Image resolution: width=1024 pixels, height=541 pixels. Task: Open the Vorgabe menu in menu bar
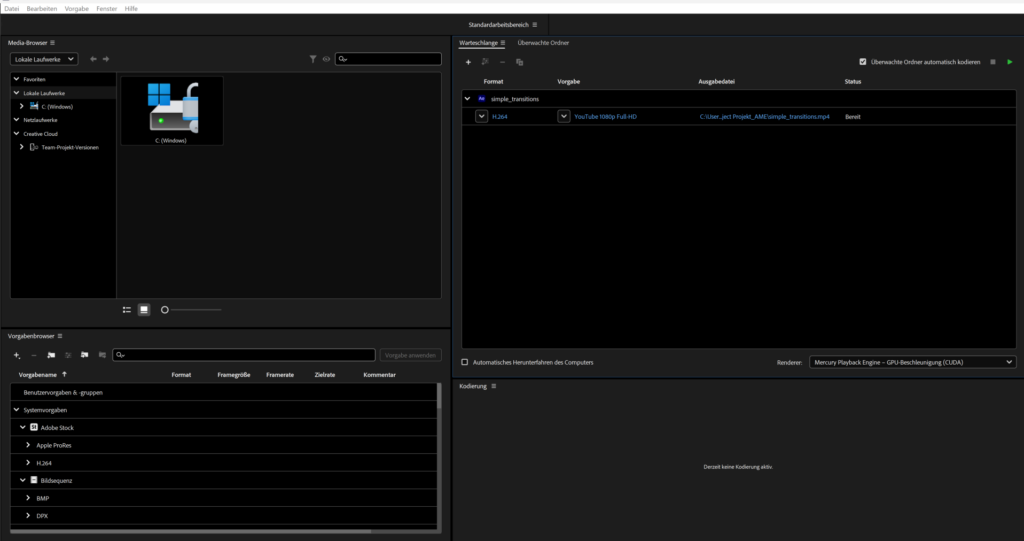[x=76, y=8]
